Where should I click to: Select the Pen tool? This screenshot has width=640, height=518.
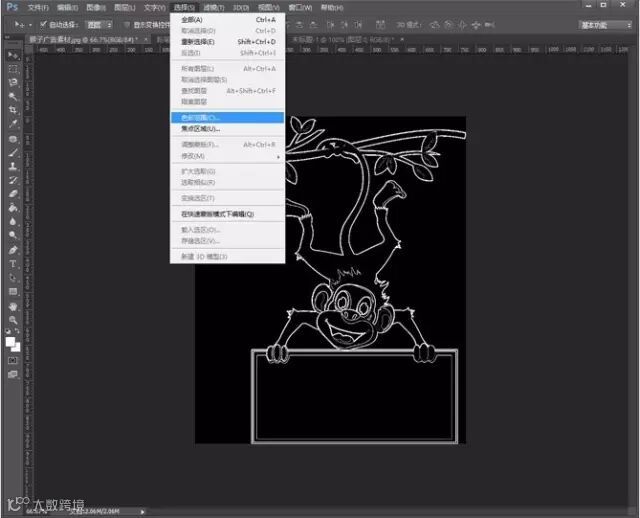13,250
